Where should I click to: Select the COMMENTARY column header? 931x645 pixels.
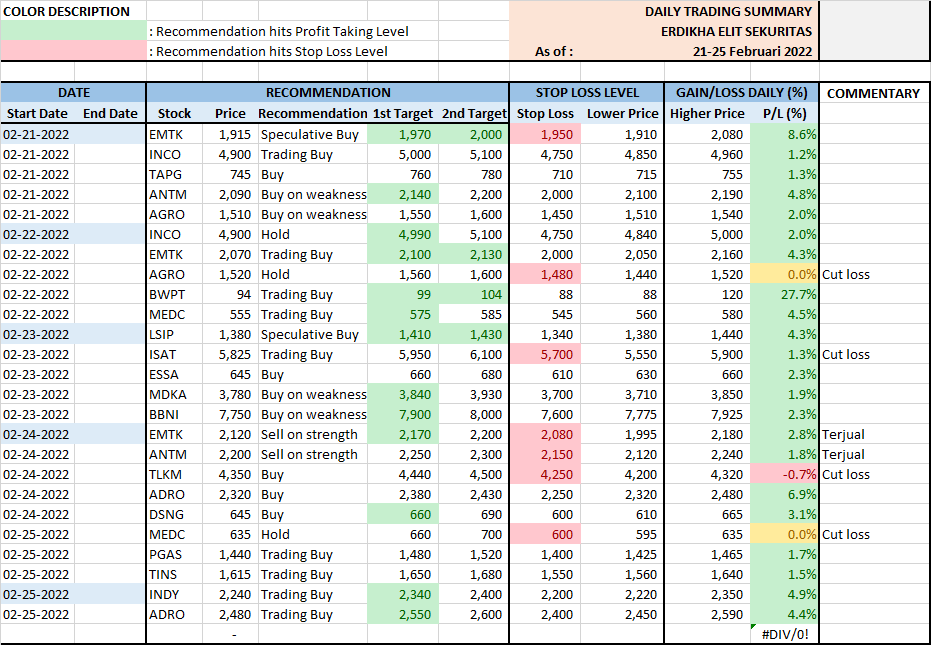click(x=873, y=93)
